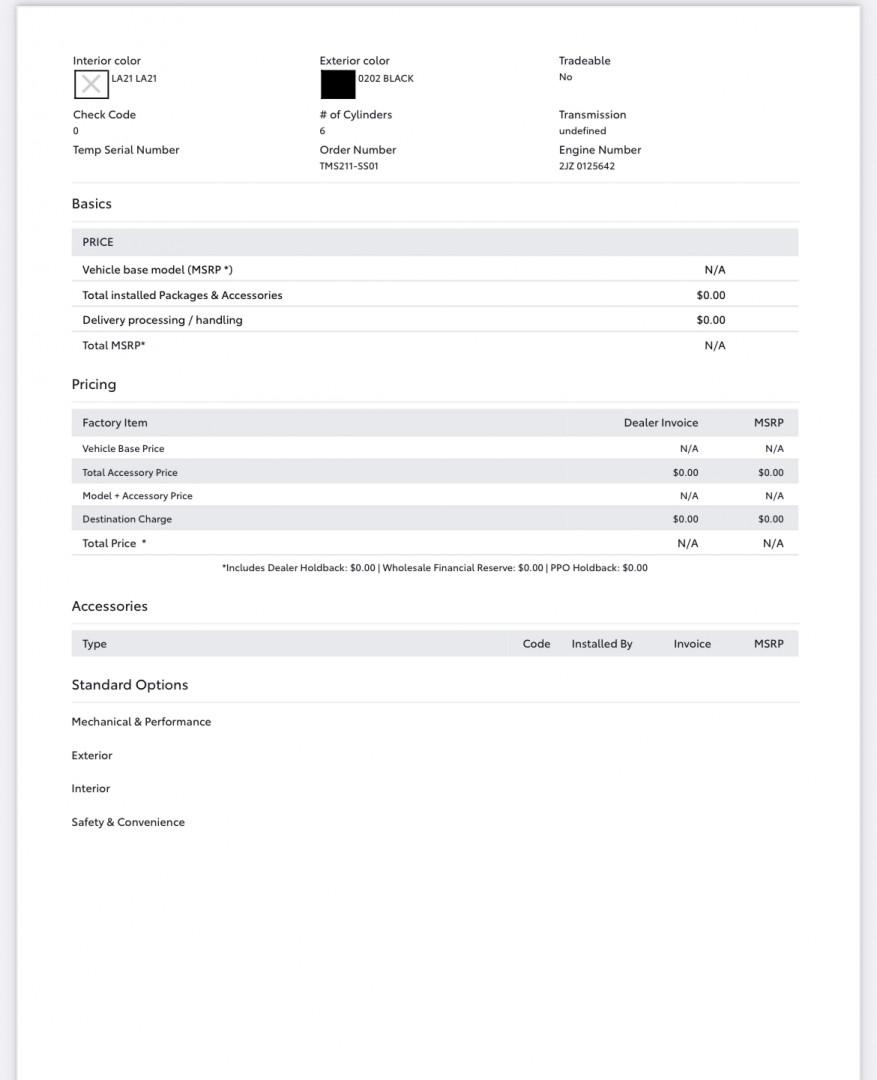Screen dimensions: 877x1080
Task: Click the Pricing section heading
Action: tap(94, 384)
